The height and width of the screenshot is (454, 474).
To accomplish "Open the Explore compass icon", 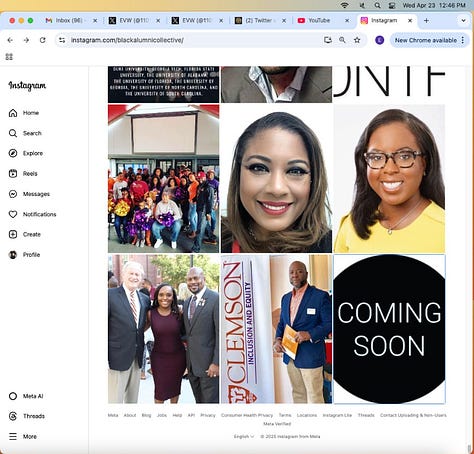I will tap(13, 153).
